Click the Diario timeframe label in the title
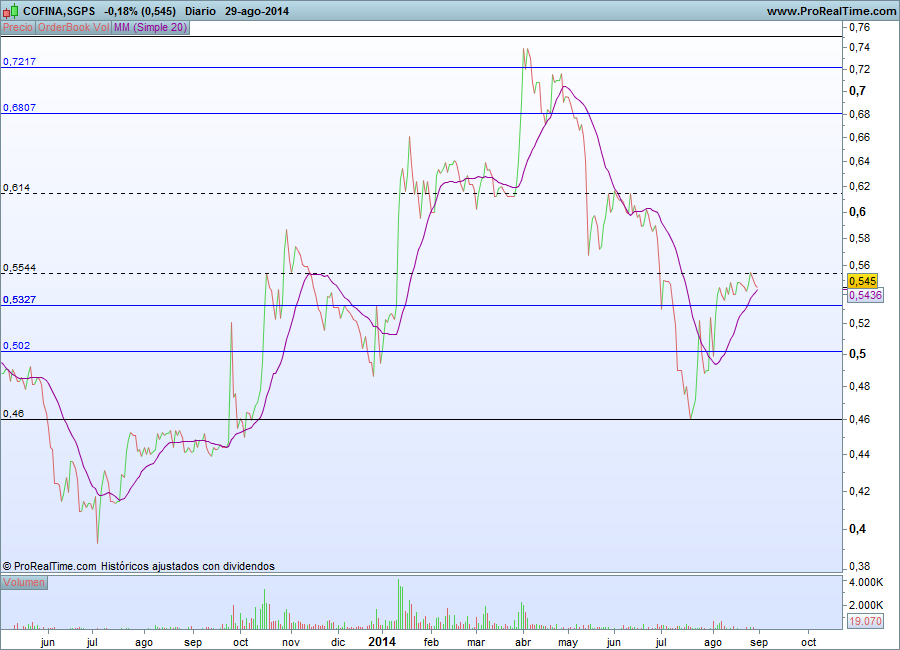 pyautogui.click(x=200, y=11)
